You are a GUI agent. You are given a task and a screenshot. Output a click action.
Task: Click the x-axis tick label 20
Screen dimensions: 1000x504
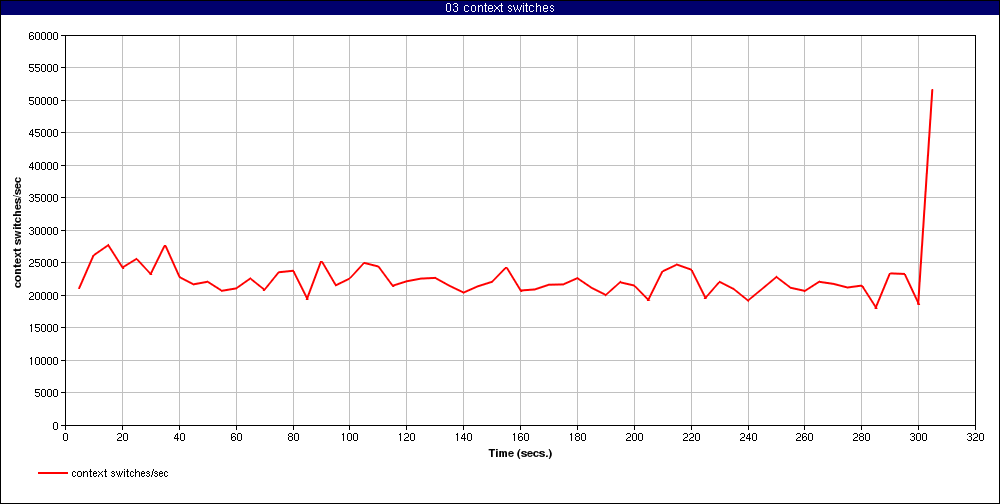click(122, 438)
